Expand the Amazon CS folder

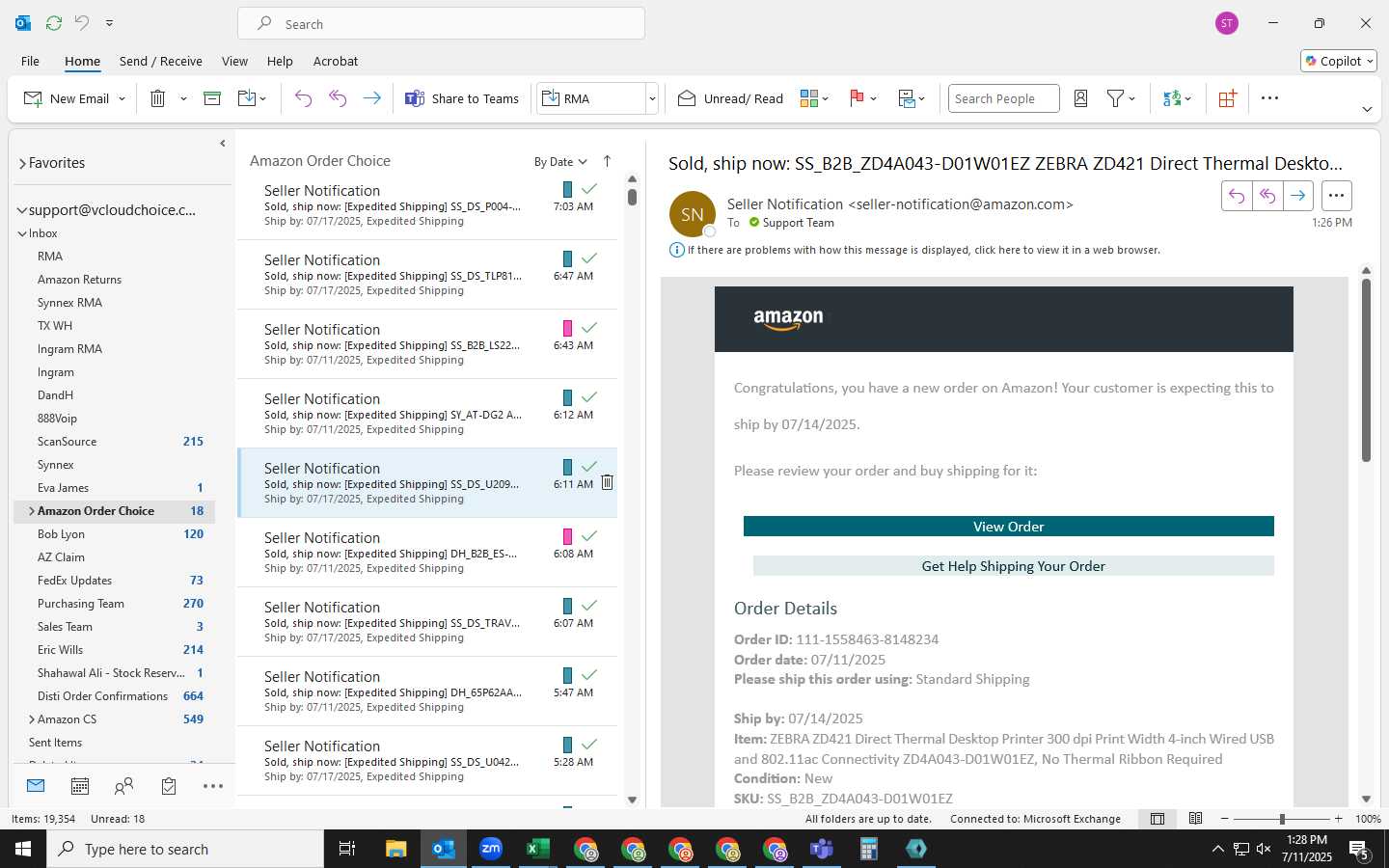pos(32,719)
